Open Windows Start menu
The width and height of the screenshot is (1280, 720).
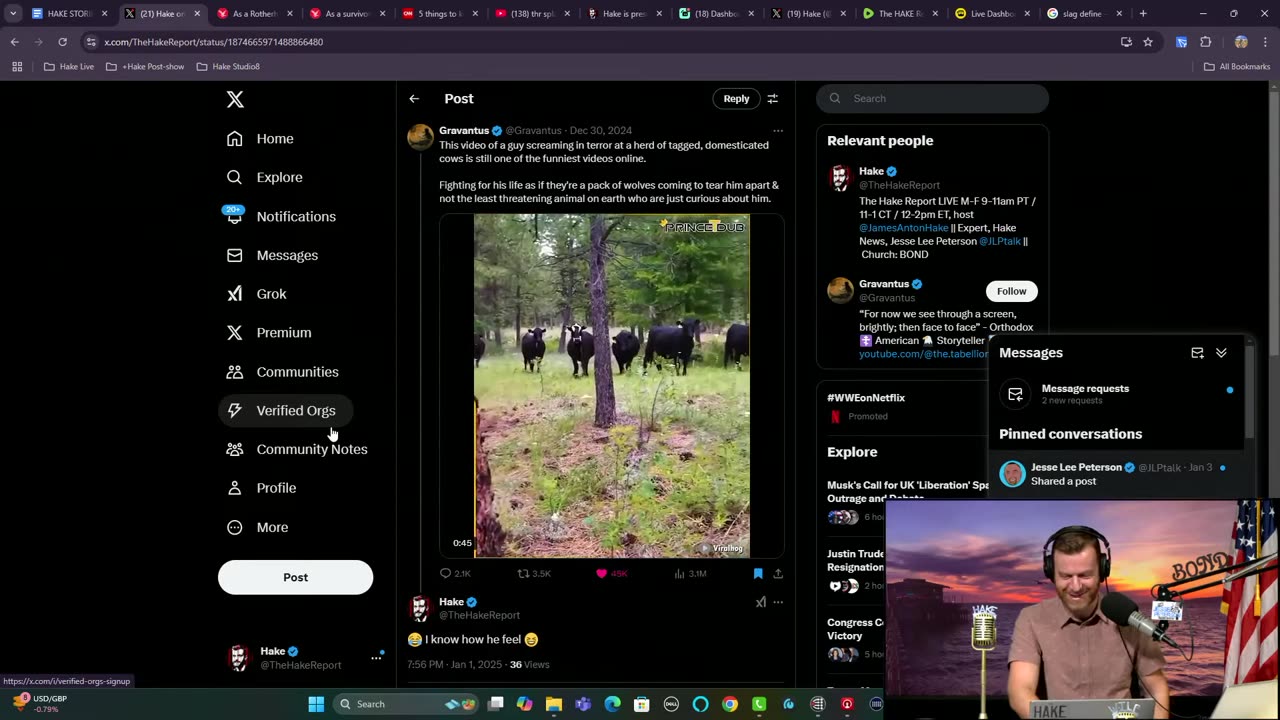[x=316, y=704]
